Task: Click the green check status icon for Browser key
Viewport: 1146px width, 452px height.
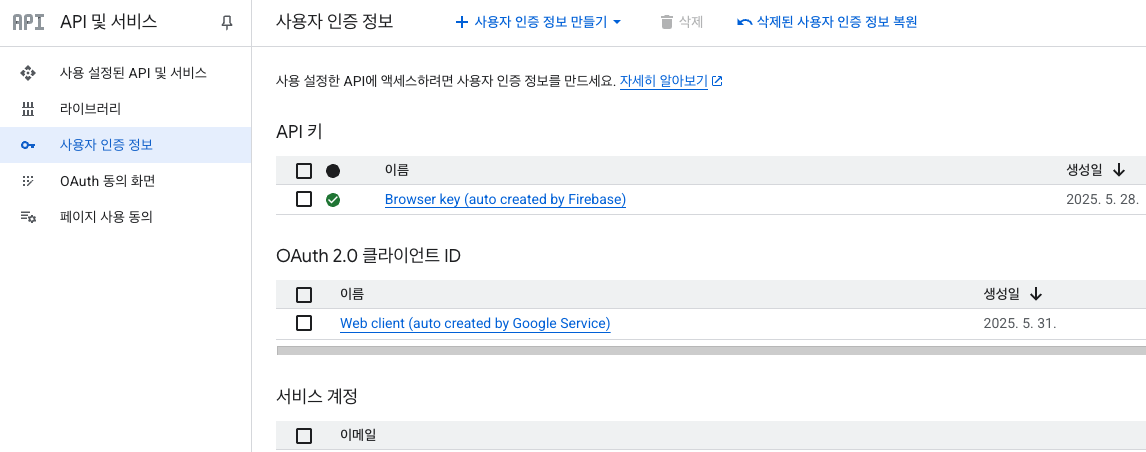Action: pyautogui.click(x=333, y=200)
